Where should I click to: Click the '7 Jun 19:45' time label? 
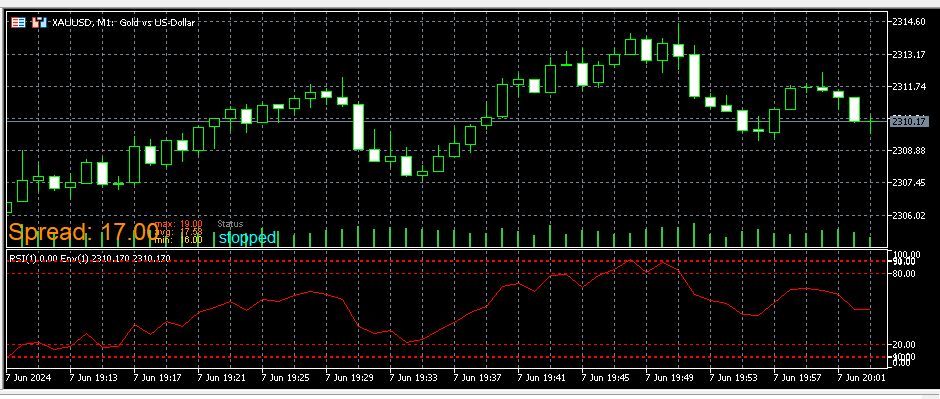606,378
